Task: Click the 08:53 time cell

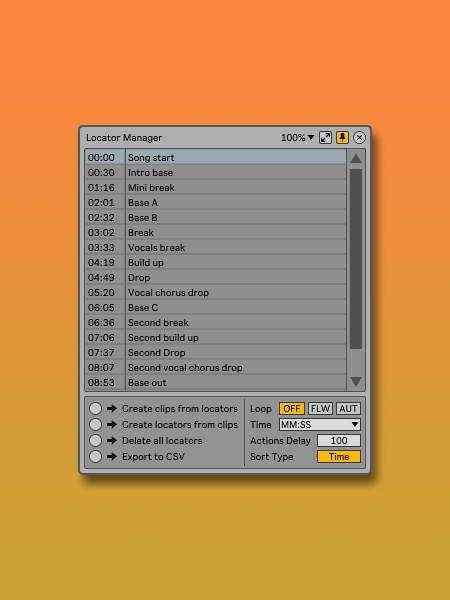Action: tap(105, 382)
